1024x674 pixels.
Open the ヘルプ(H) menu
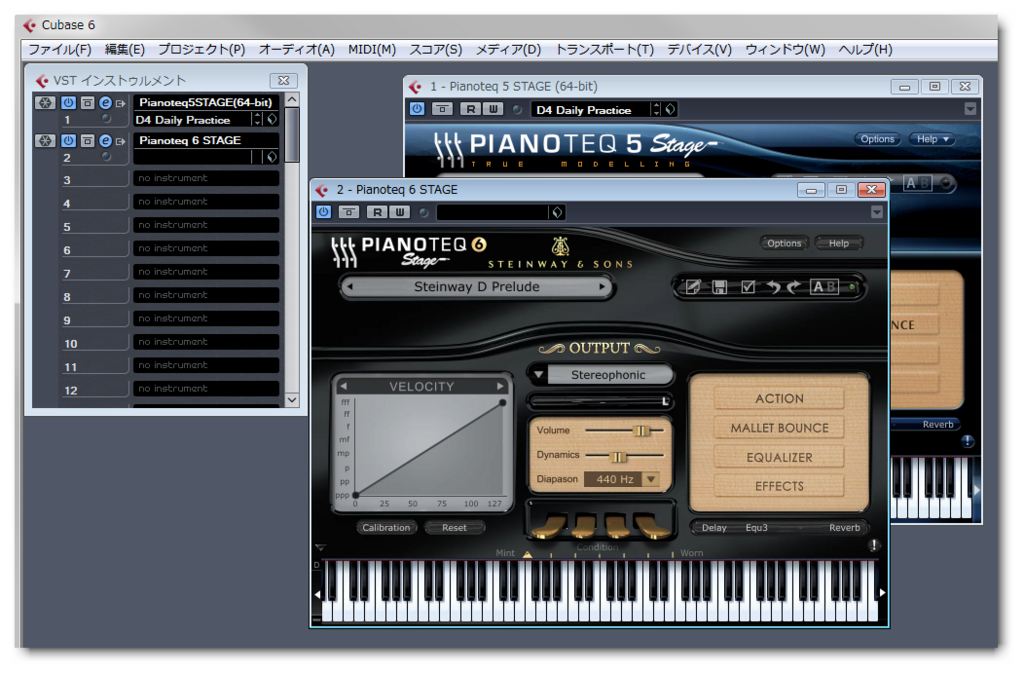[865, 50]
